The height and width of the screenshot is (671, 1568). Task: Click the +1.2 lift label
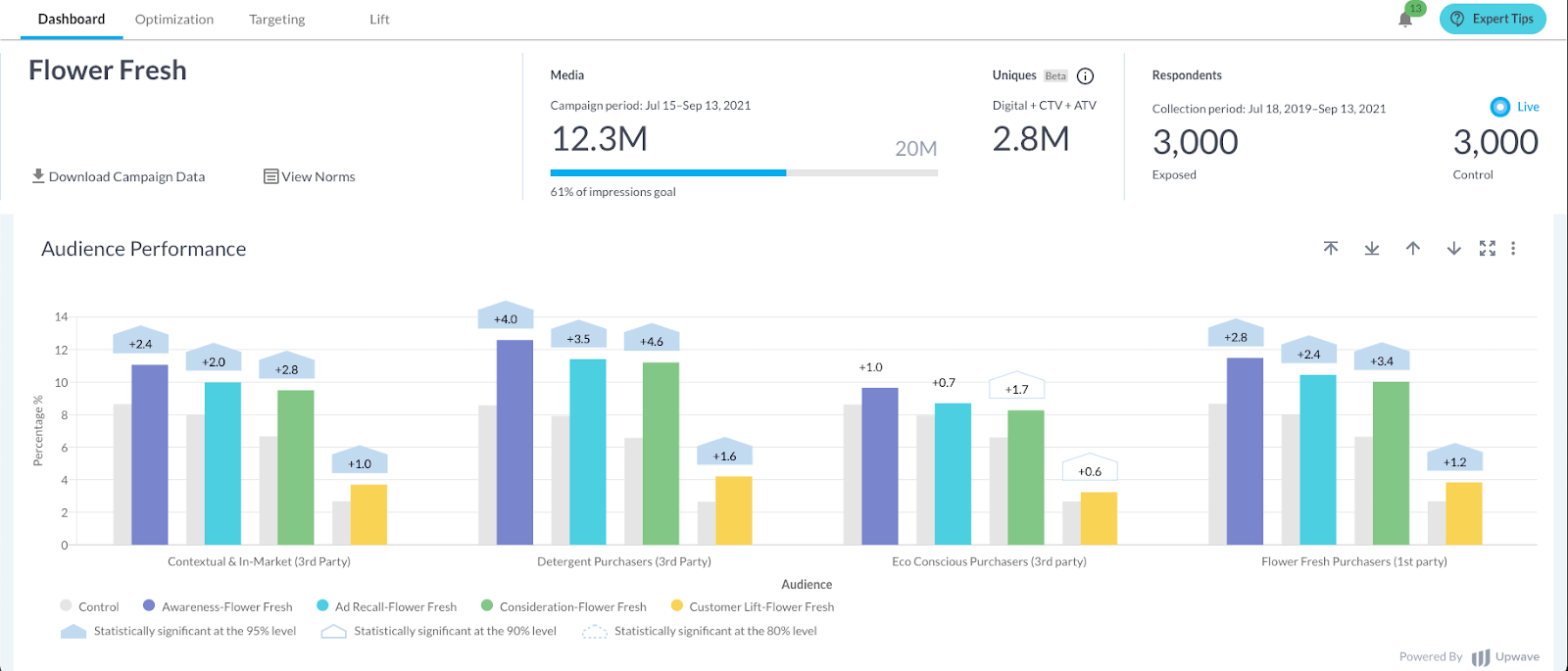pos(1455,458)
